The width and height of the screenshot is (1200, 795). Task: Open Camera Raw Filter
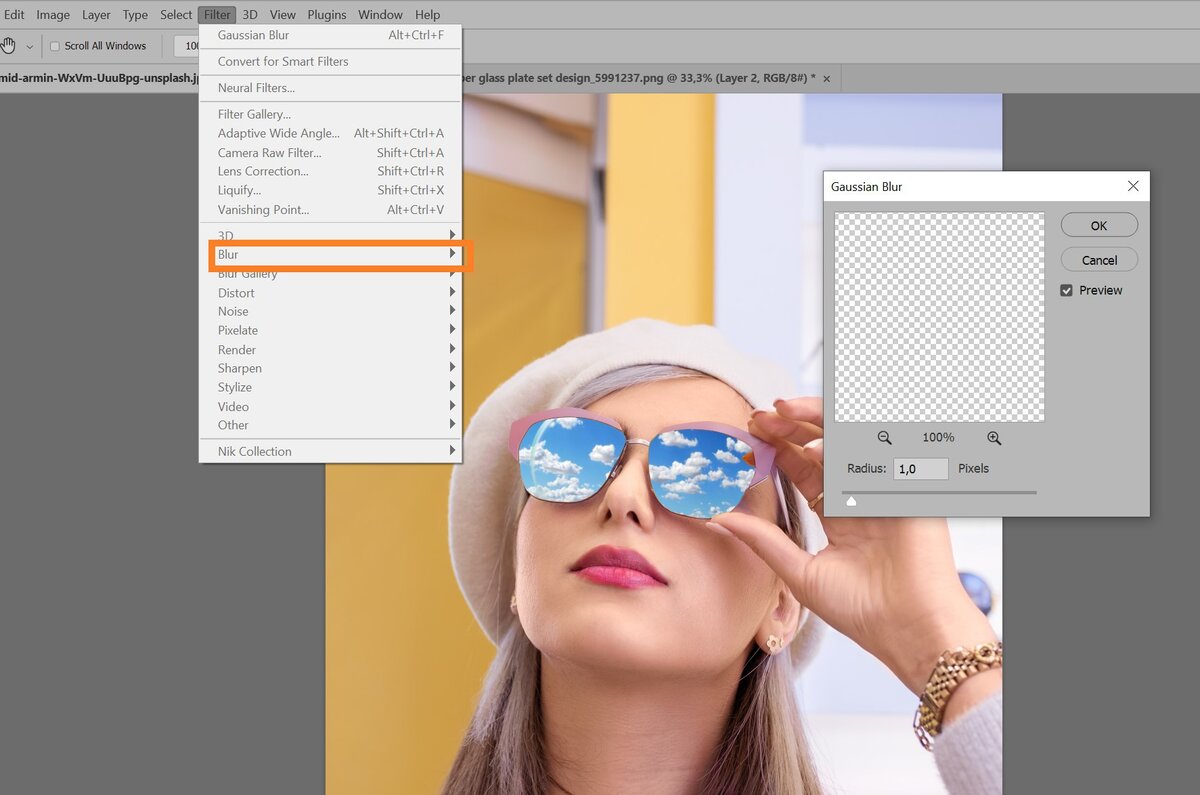(x=331, y=153)
